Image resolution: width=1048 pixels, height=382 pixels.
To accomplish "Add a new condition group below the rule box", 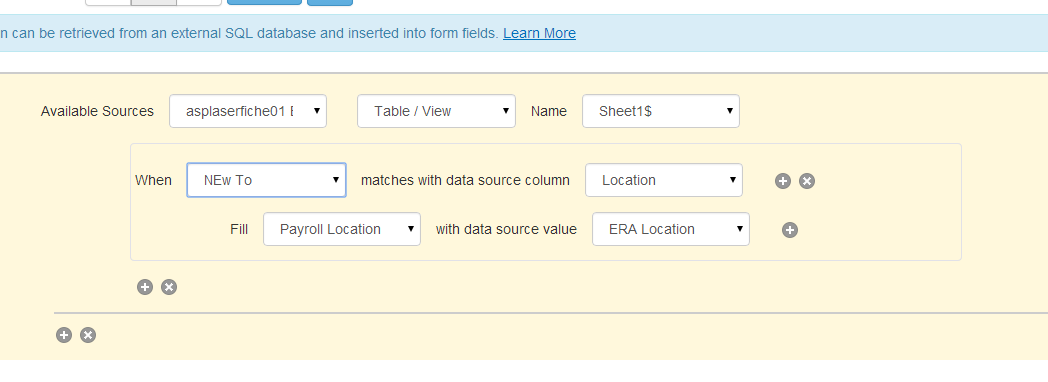I will coord(145,287).
